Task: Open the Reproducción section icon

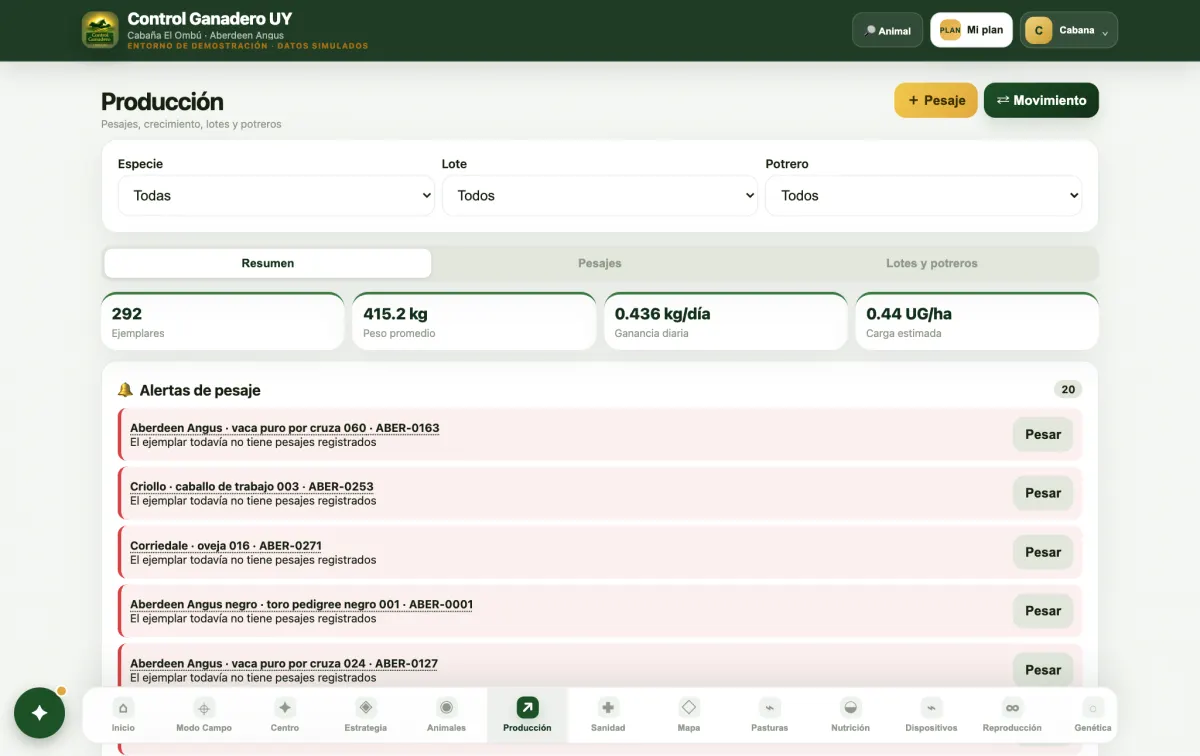Action: (x=1013, y=707)
